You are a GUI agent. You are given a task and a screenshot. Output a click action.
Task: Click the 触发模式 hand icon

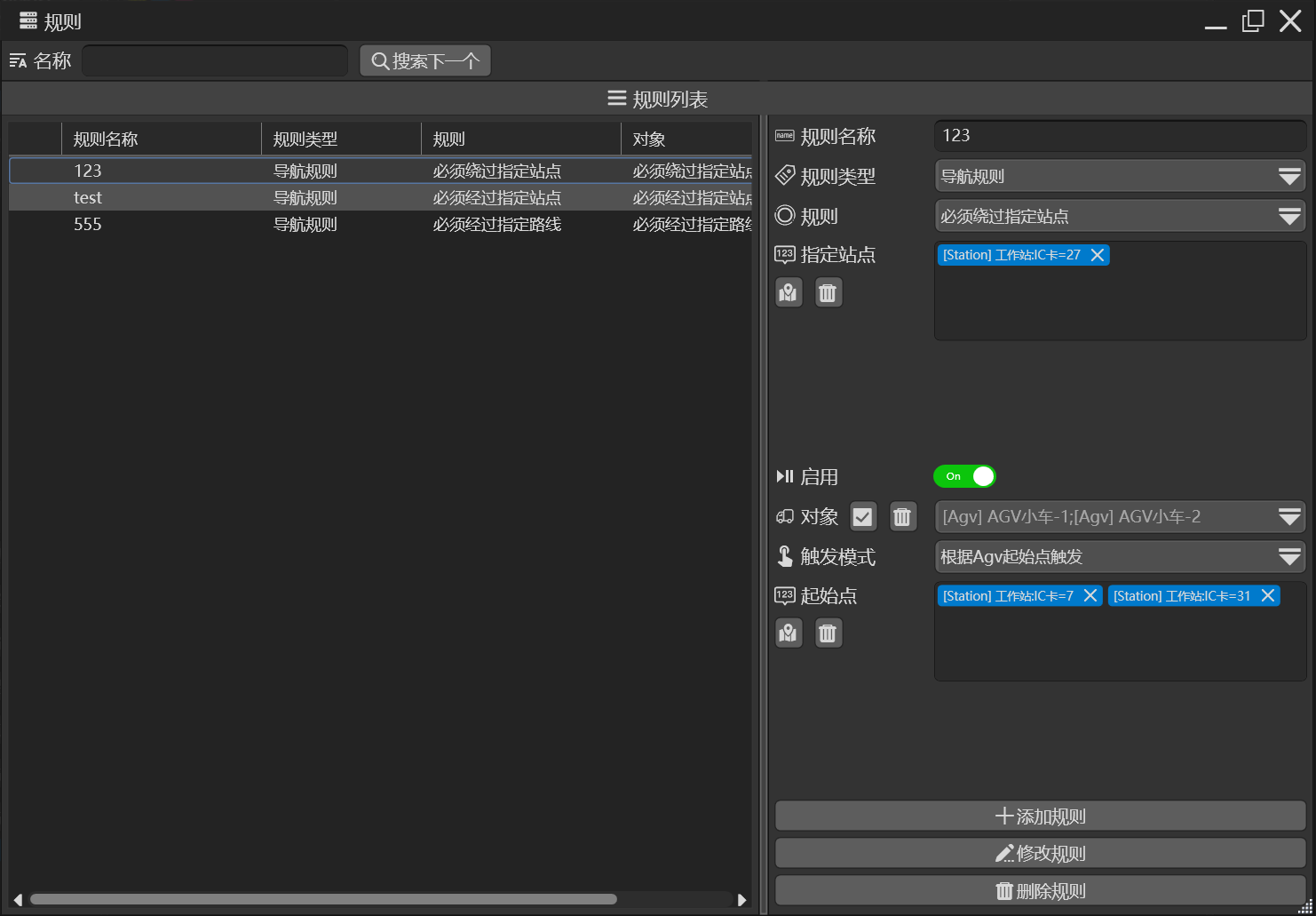785,556
